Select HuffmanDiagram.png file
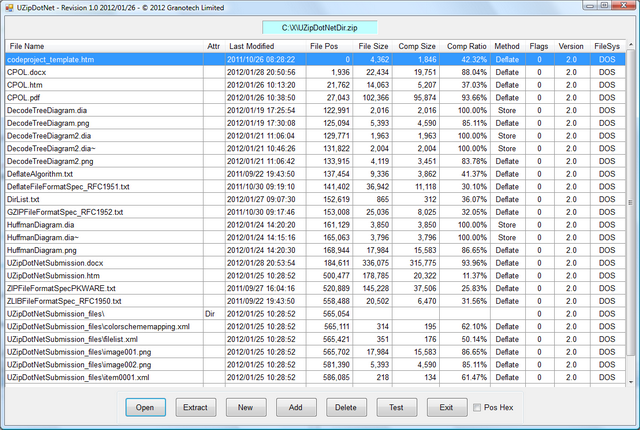640x430 pixels. [315, 250]
